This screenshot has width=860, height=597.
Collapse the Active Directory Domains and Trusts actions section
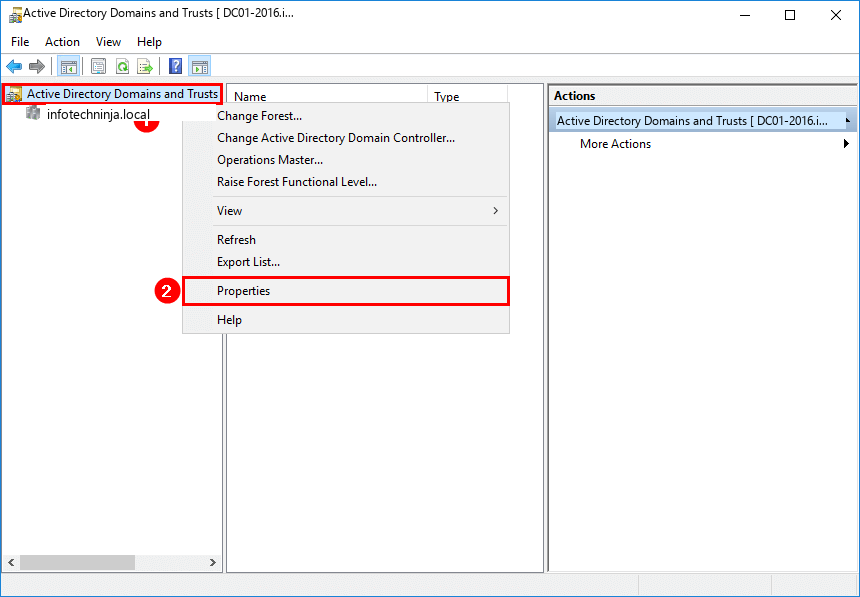coord(848,120)
